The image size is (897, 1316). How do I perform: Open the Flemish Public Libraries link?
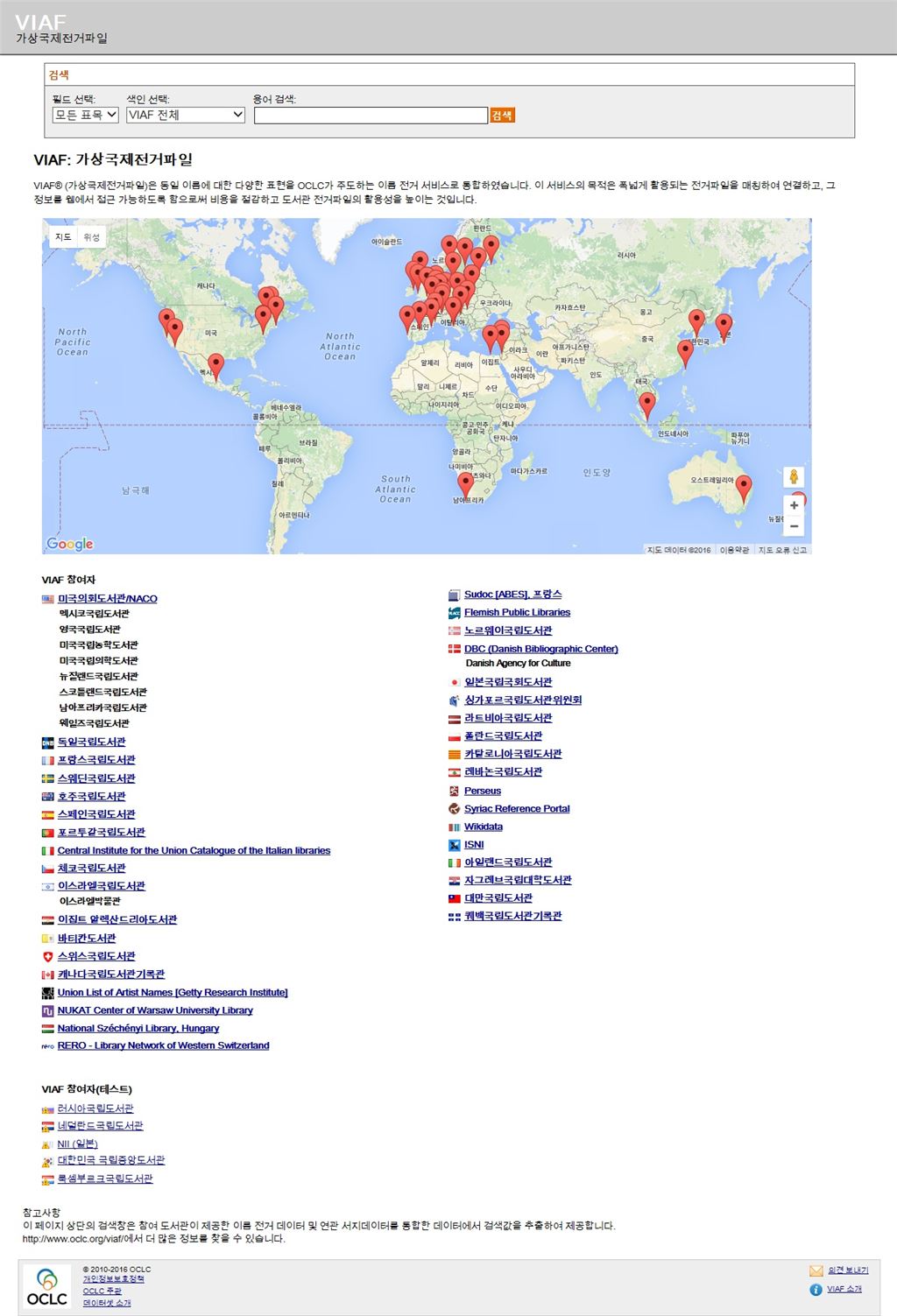point(517,613)
